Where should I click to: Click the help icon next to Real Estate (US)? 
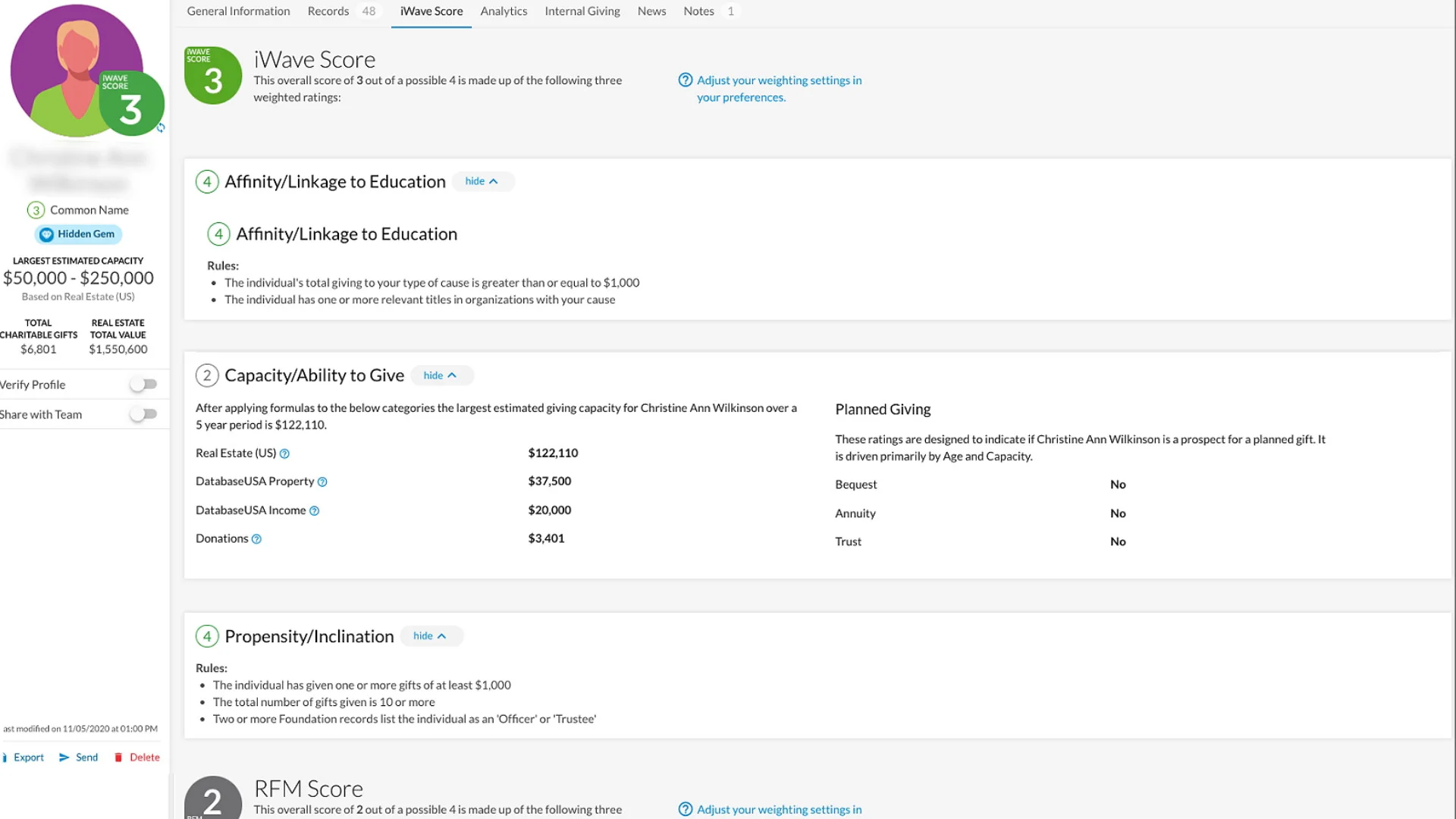[284, 453]
